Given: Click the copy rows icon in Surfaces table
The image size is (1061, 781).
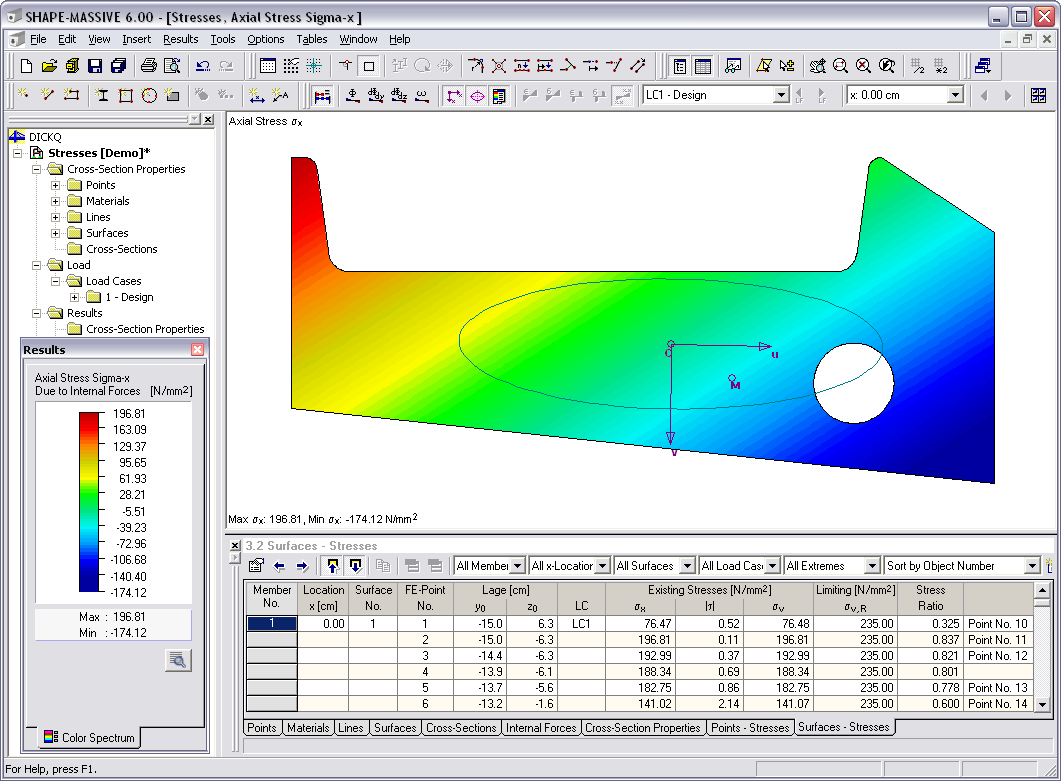Looking at the screenshot, I should (x=383, y=566).
